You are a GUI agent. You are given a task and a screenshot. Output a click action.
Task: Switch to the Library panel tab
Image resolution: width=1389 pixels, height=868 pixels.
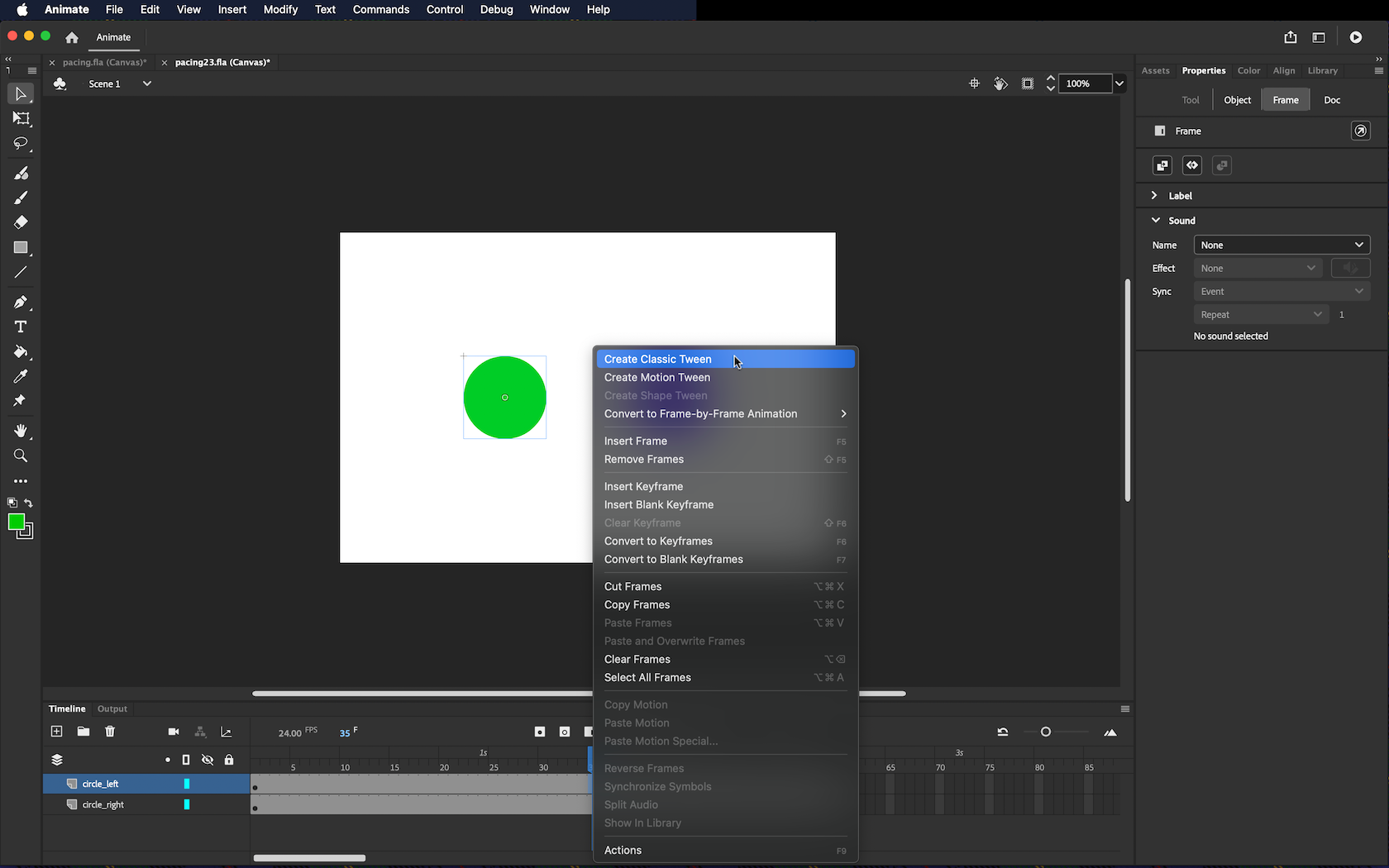point(1322,71)
